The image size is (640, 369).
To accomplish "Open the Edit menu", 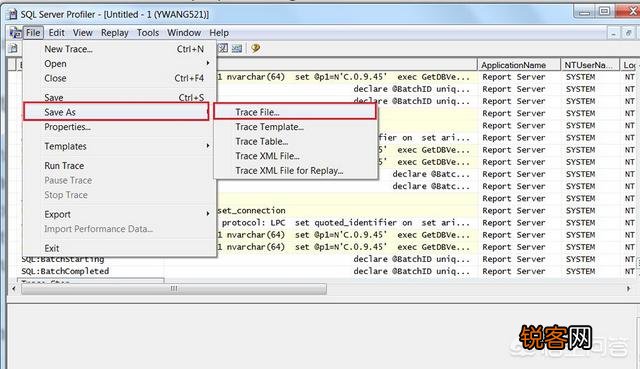I will [56, 33].
